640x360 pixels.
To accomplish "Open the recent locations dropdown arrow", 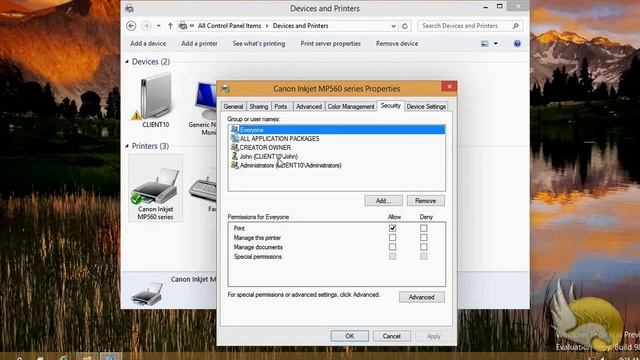I will pos(158,26).
